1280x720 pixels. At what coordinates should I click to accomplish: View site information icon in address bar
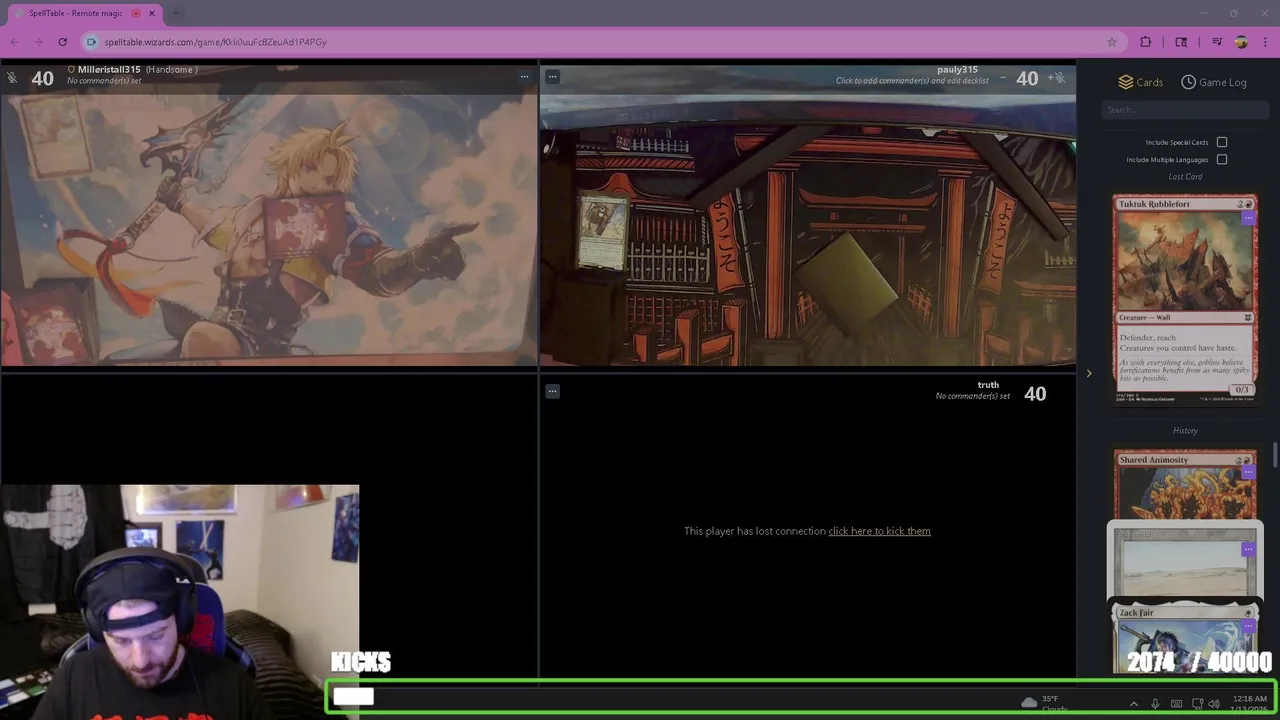coord(92,42)
